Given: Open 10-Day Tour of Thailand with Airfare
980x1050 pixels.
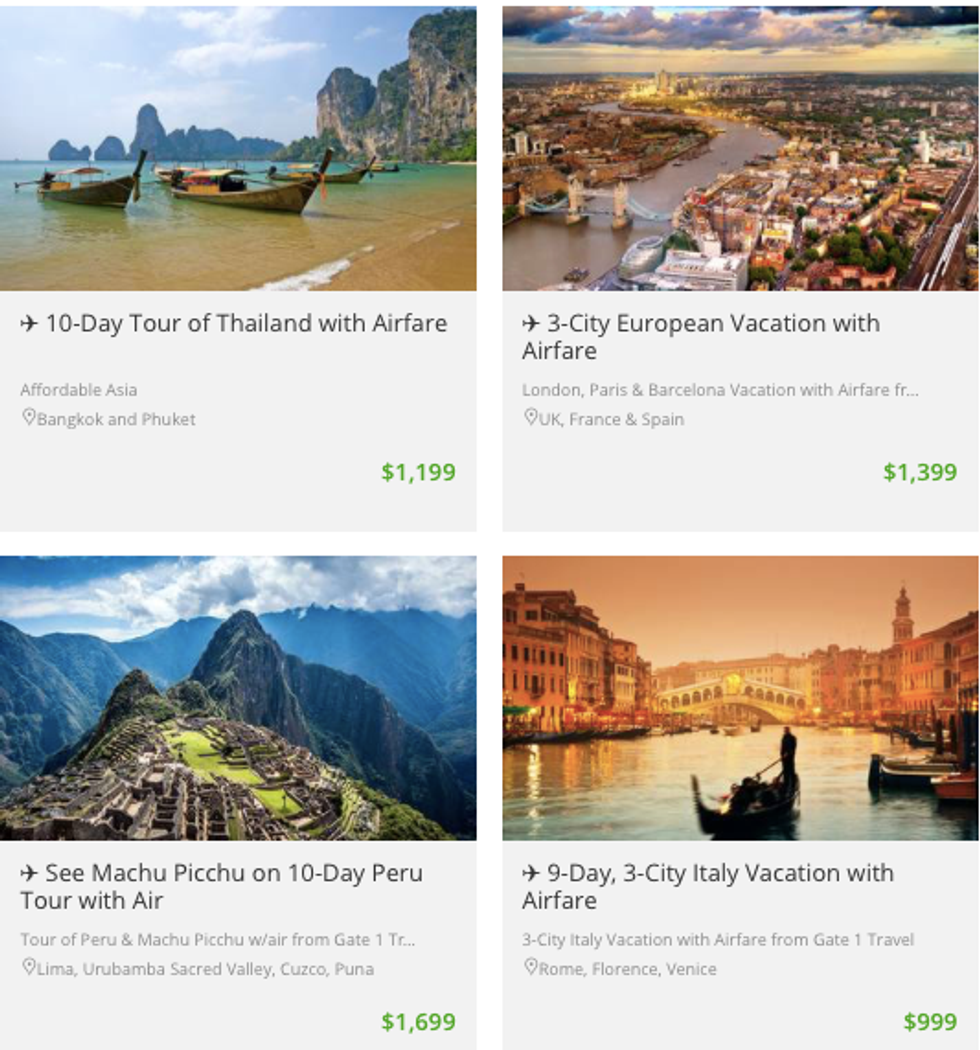Looking at the screenshot, I should pyautogui.click(x=246, y=324).
